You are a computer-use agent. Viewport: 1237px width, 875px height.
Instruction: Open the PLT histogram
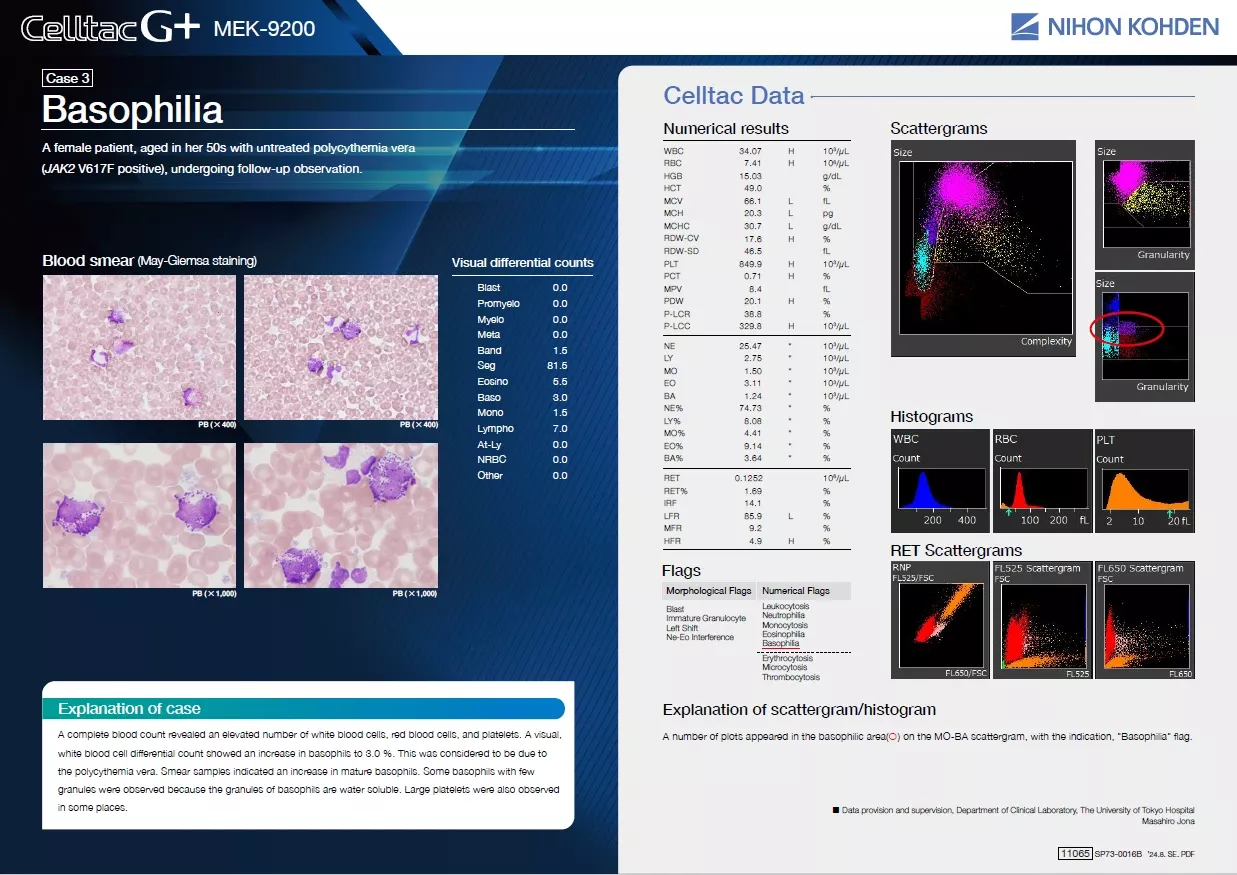click(x=1144, y=481)
